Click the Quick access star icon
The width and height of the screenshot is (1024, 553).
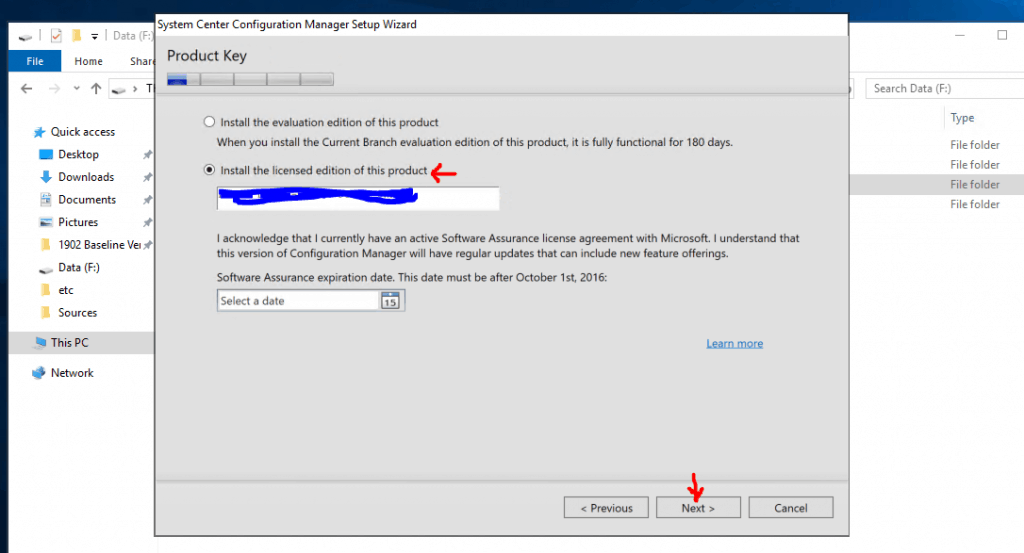pyautogui.click(x=39, y=132)
